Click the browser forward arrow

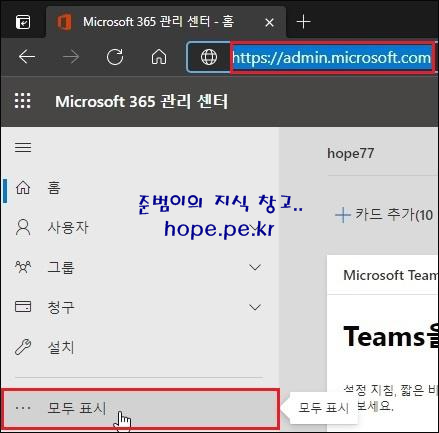(71, 57)
